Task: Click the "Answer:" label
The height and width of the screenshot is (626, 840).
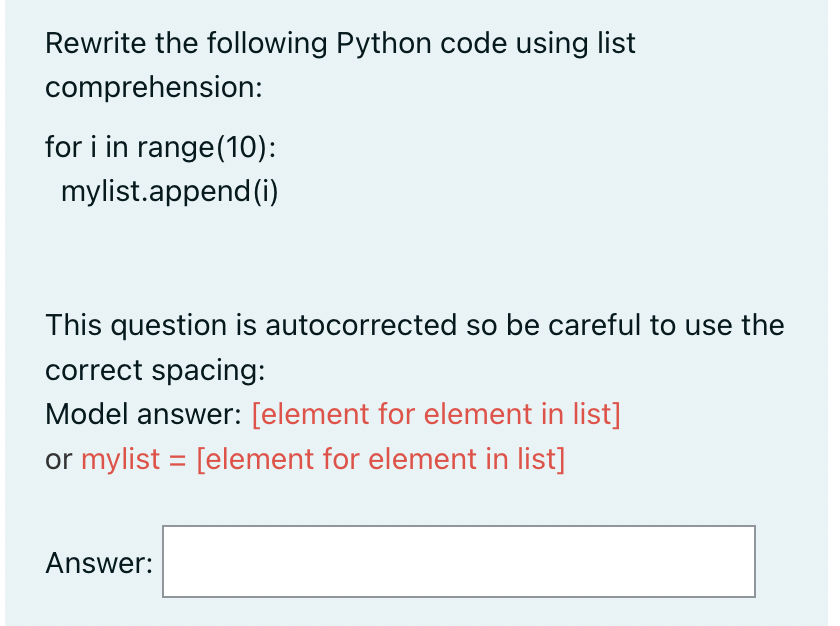Action: click(99, 563)
